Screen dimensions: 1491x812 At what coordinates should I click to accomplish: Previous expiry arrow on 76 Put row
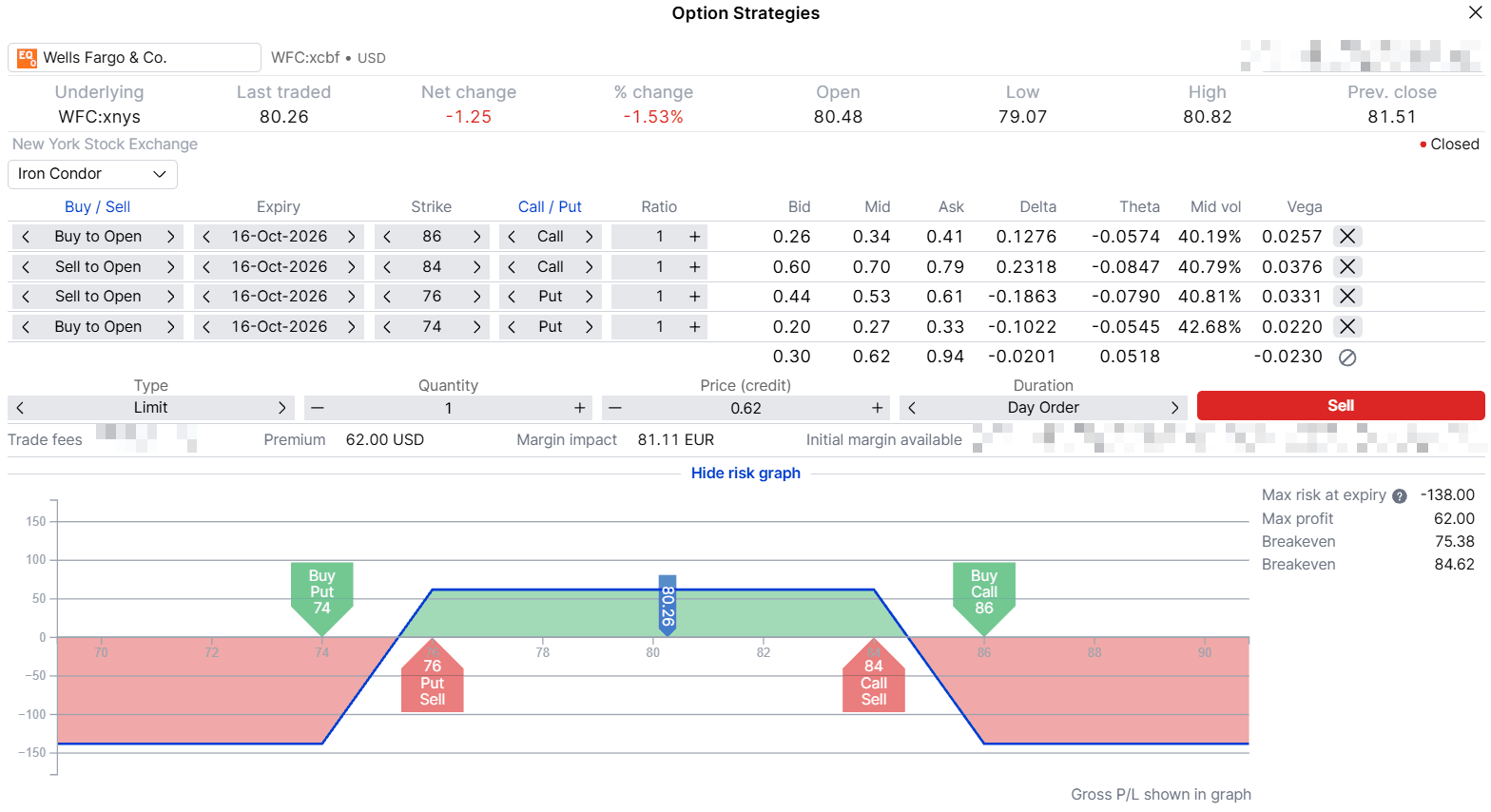coord(206,297)
